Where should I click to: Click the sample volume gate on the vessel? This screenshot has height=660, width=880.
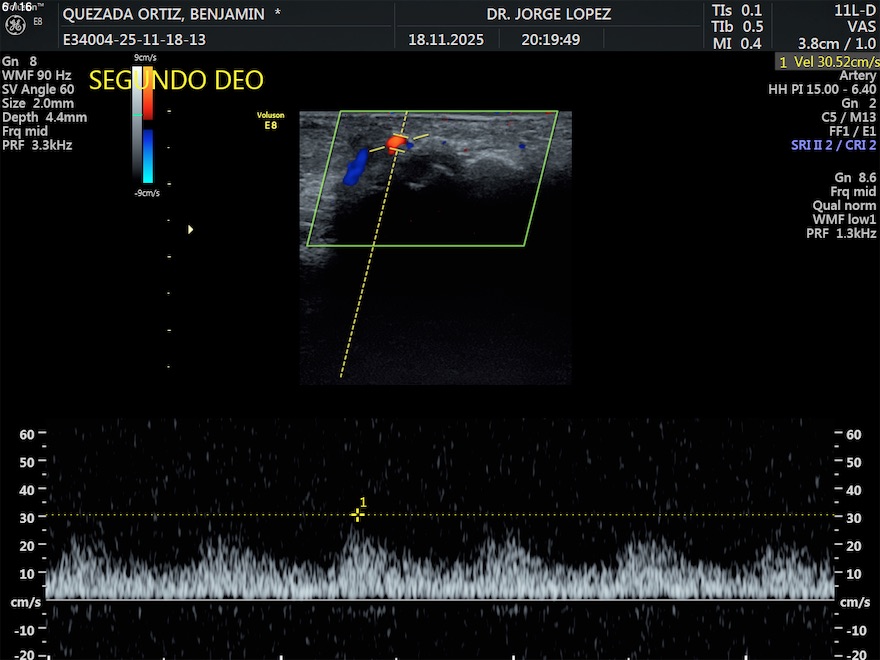(x=398, y=143)
